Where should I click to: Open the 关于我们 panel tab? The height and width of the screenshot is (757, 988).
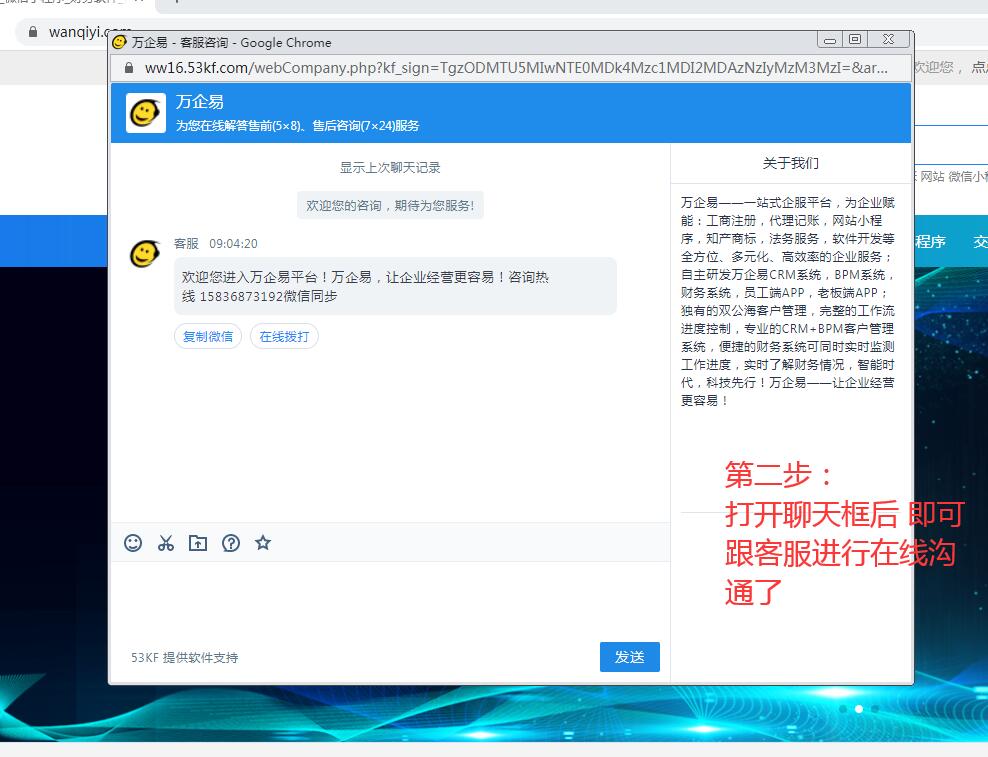click(791, 163)
